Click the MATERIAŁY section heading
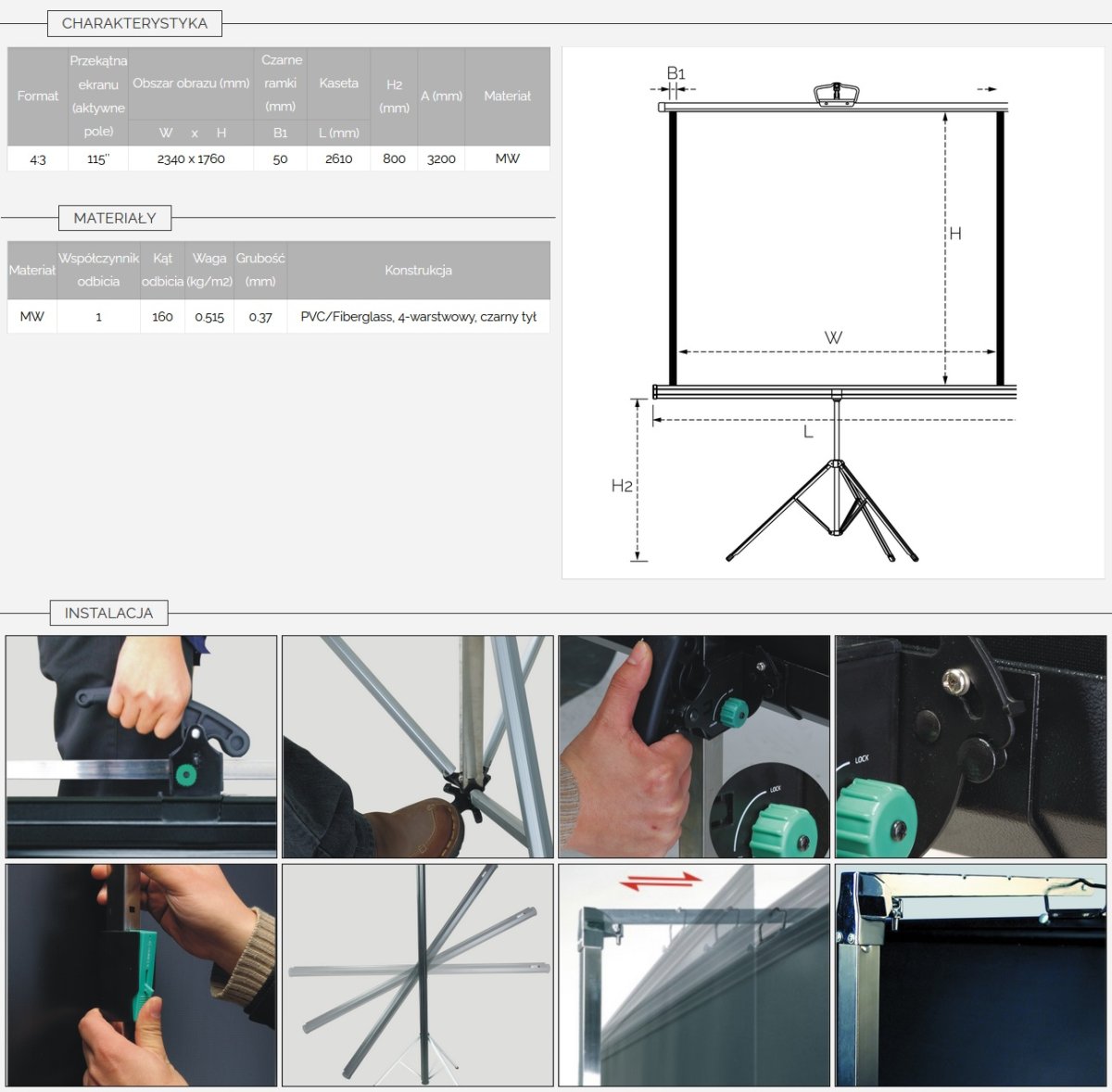 coord(115,218)
